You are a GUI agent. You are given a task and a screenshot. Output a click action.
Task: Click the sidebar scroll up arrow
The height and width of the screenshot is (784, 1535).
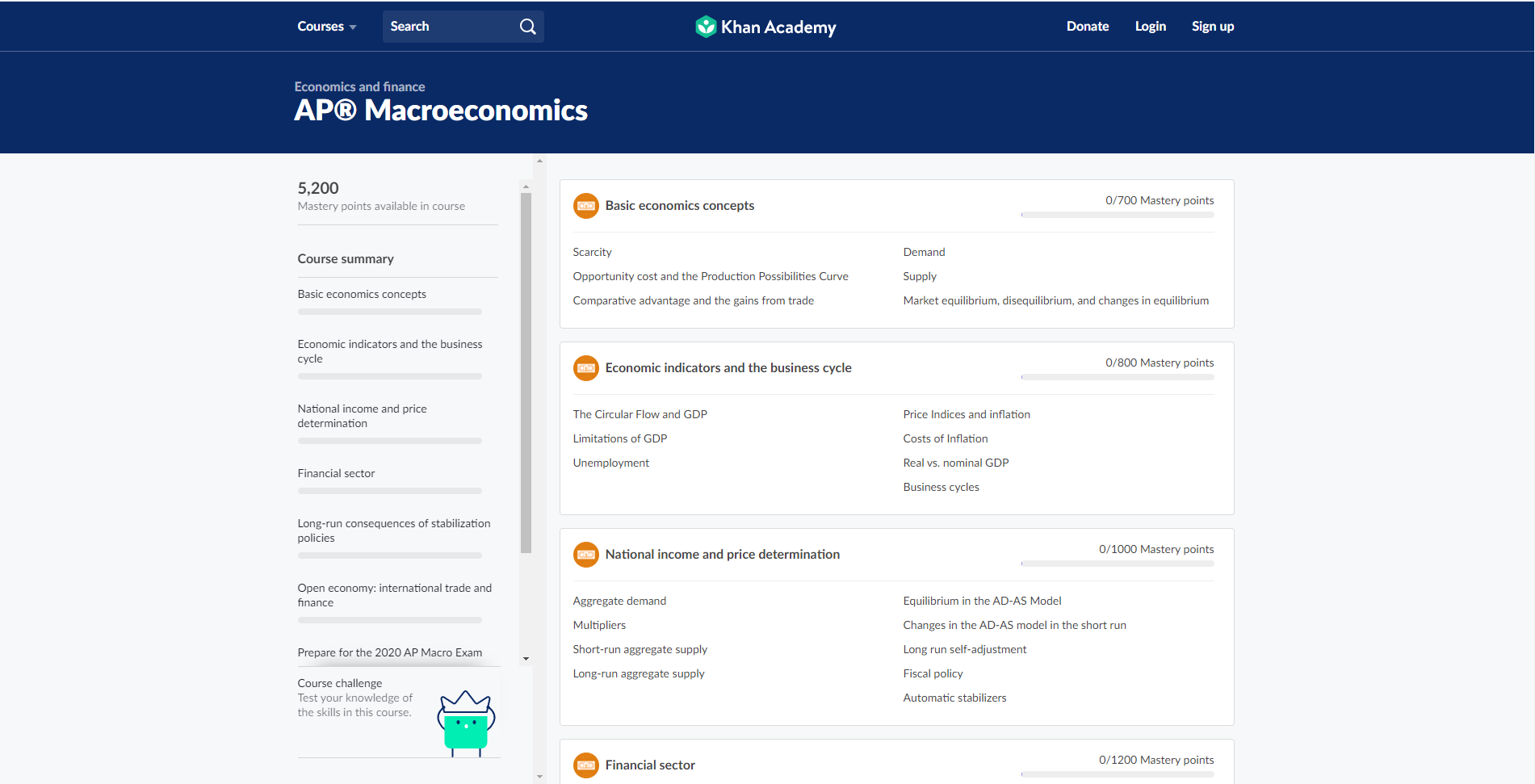pos(526,187)
